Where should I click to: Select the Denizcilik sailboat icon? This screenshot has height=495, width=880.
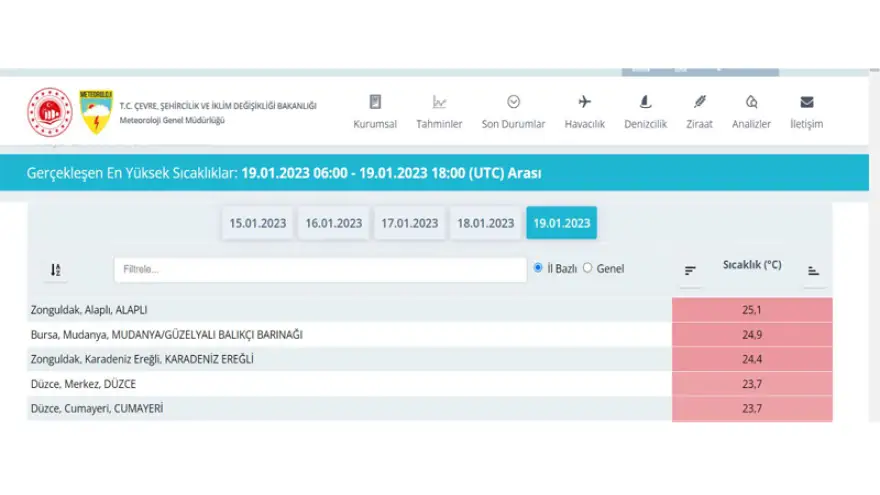click(645, 102)
